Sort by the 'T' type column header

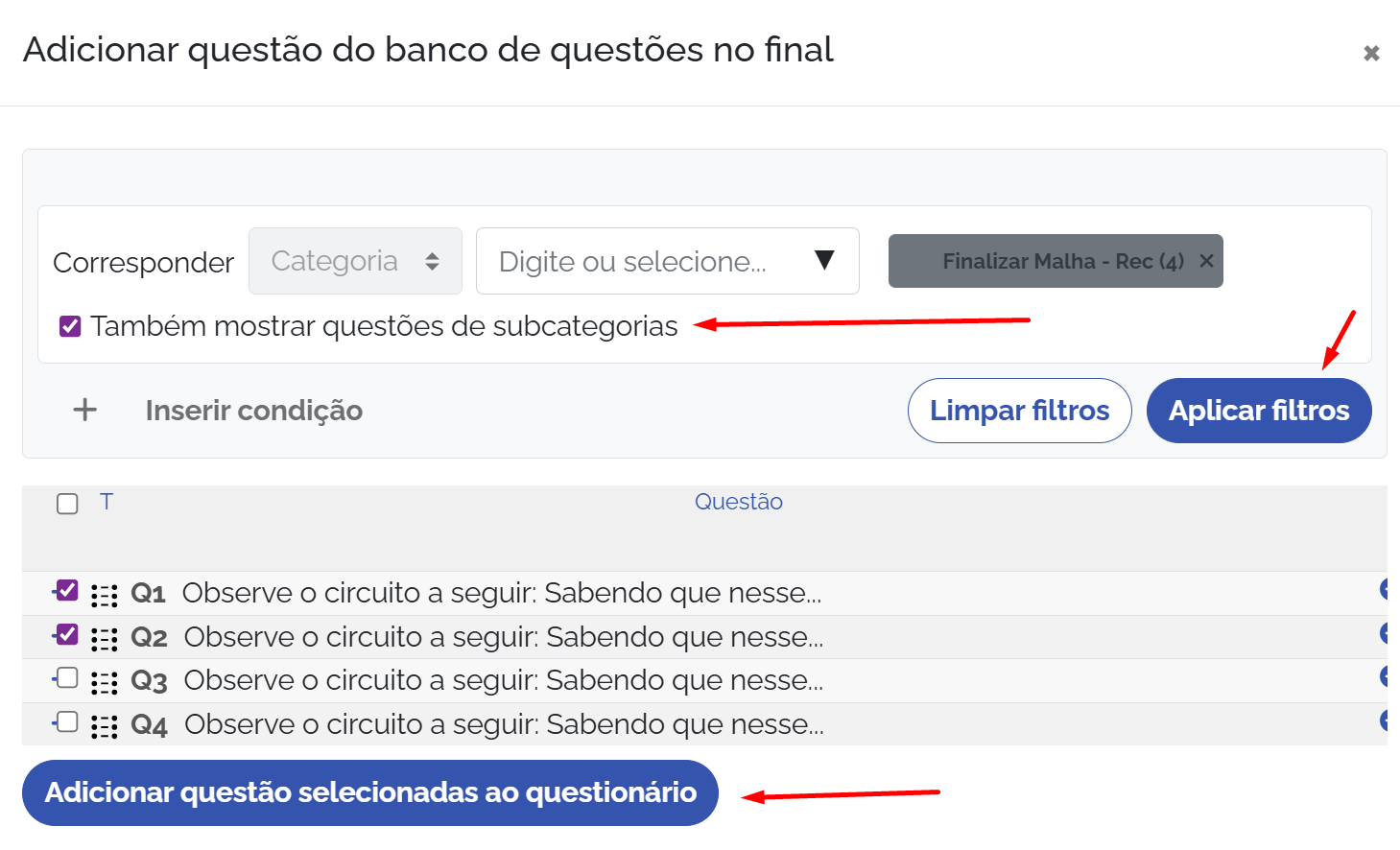point(107,502)
